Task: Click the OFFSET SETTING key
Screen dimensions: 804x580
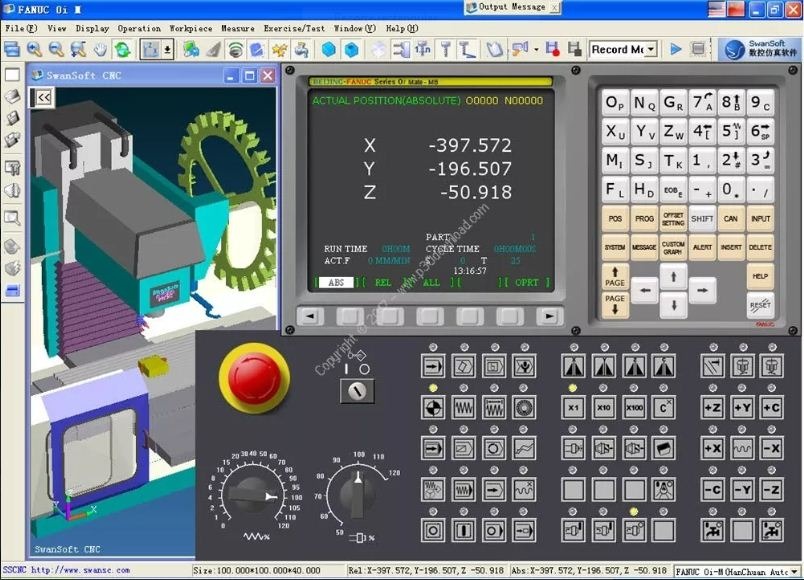Action: [673, 219]
